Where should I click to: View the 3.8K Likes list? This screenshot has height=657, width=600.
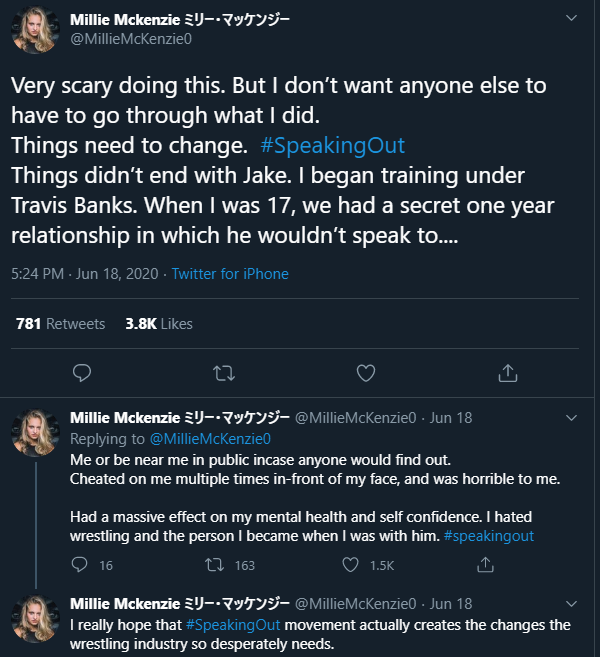click(158, 324)
